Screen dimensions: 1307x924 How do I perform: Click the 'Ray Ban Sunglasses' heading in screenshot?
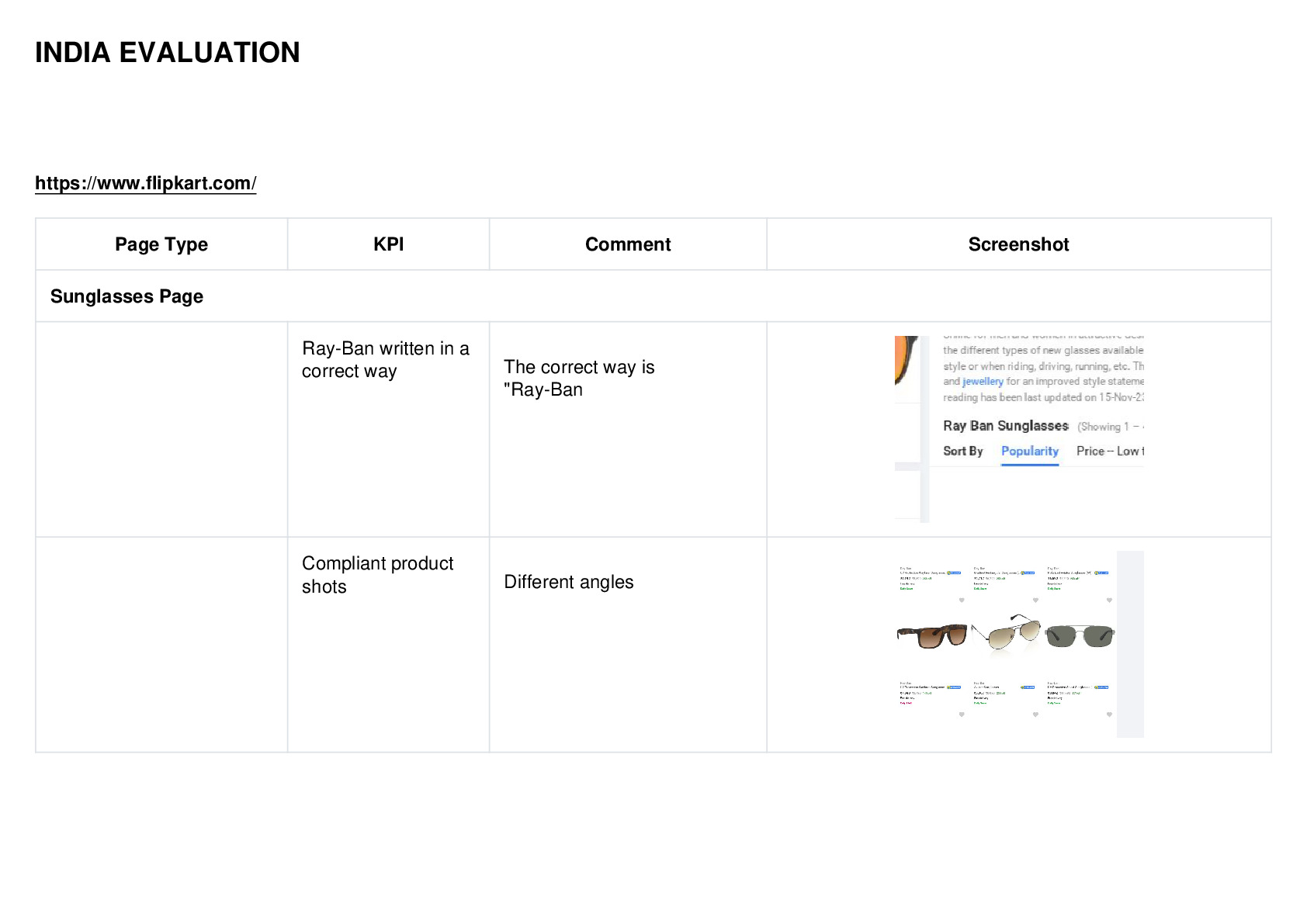pos(1006,426)
